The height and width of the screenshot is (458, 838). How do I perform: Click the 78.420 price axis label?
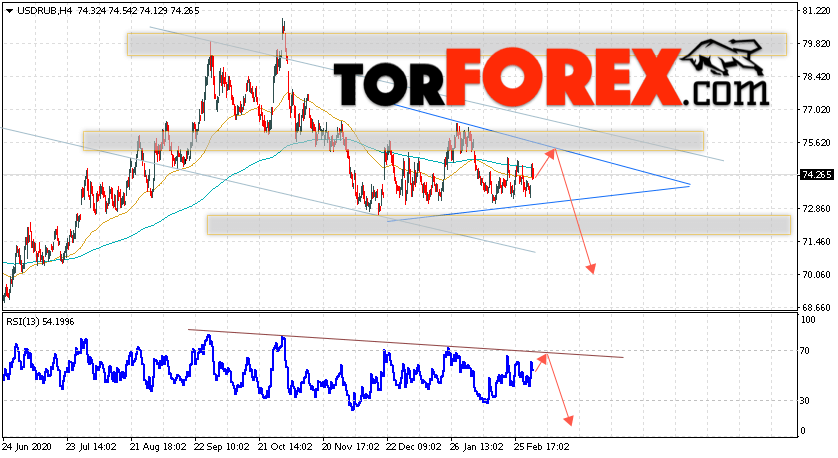[817, 77]
